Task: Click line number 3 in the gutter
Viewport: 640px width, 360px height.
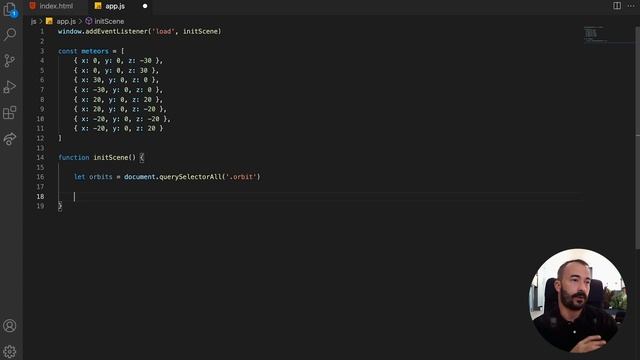Action: [42, 51]
